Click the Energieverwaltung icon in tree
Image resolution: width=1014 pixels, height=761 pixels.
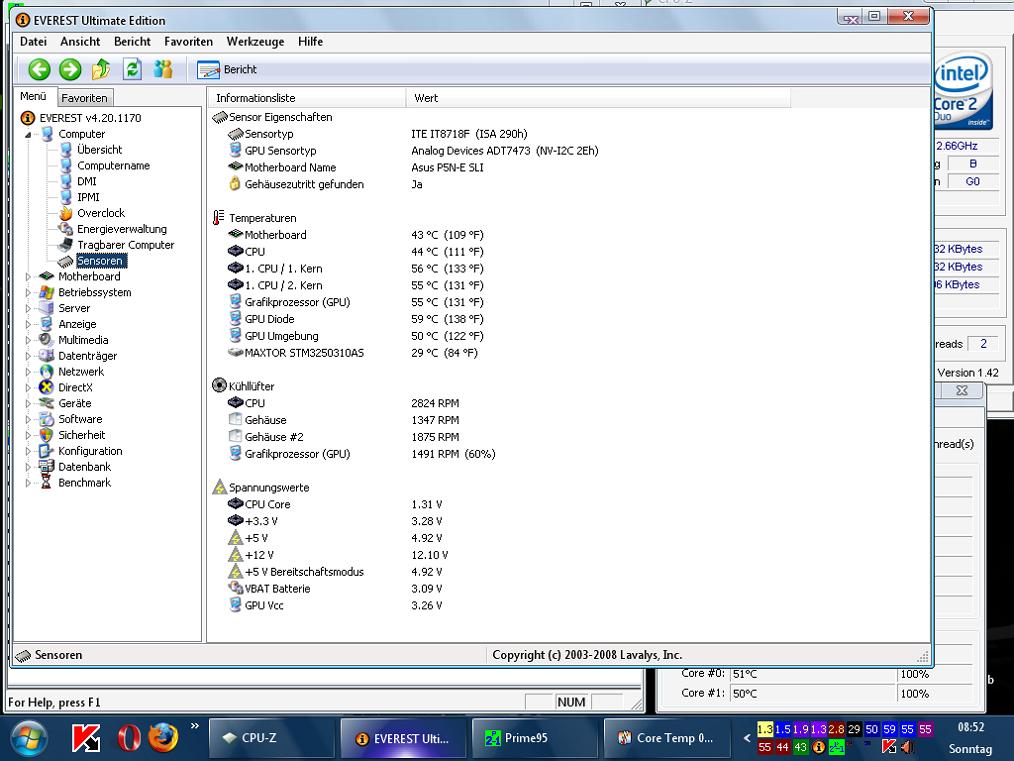pyautogui.click(x=65, y=229)
